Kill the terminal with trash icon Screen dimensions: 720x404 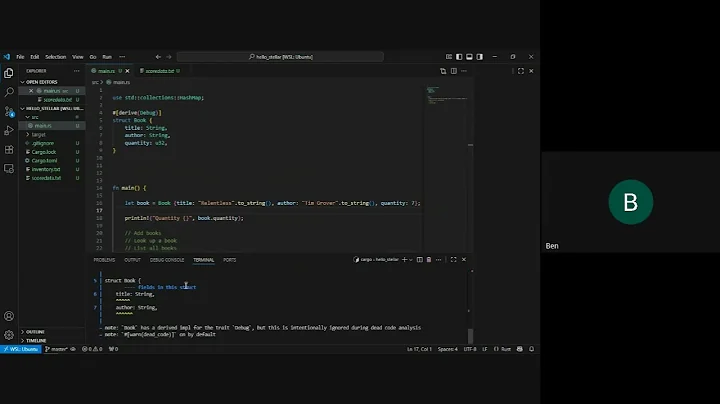(x=429, y=259)
